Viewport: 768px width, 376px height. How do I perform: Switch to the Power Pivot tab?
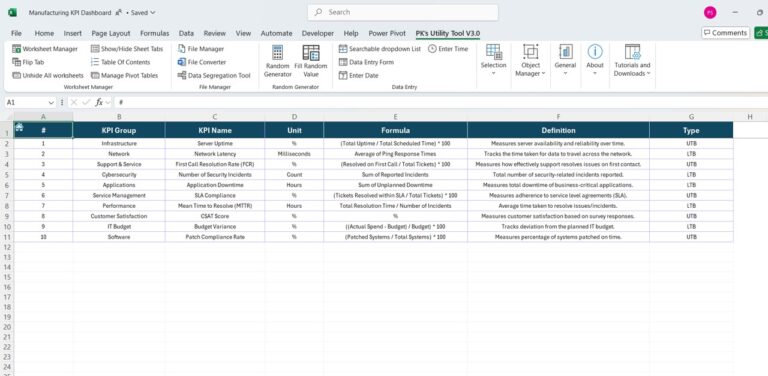coord(387,33)
